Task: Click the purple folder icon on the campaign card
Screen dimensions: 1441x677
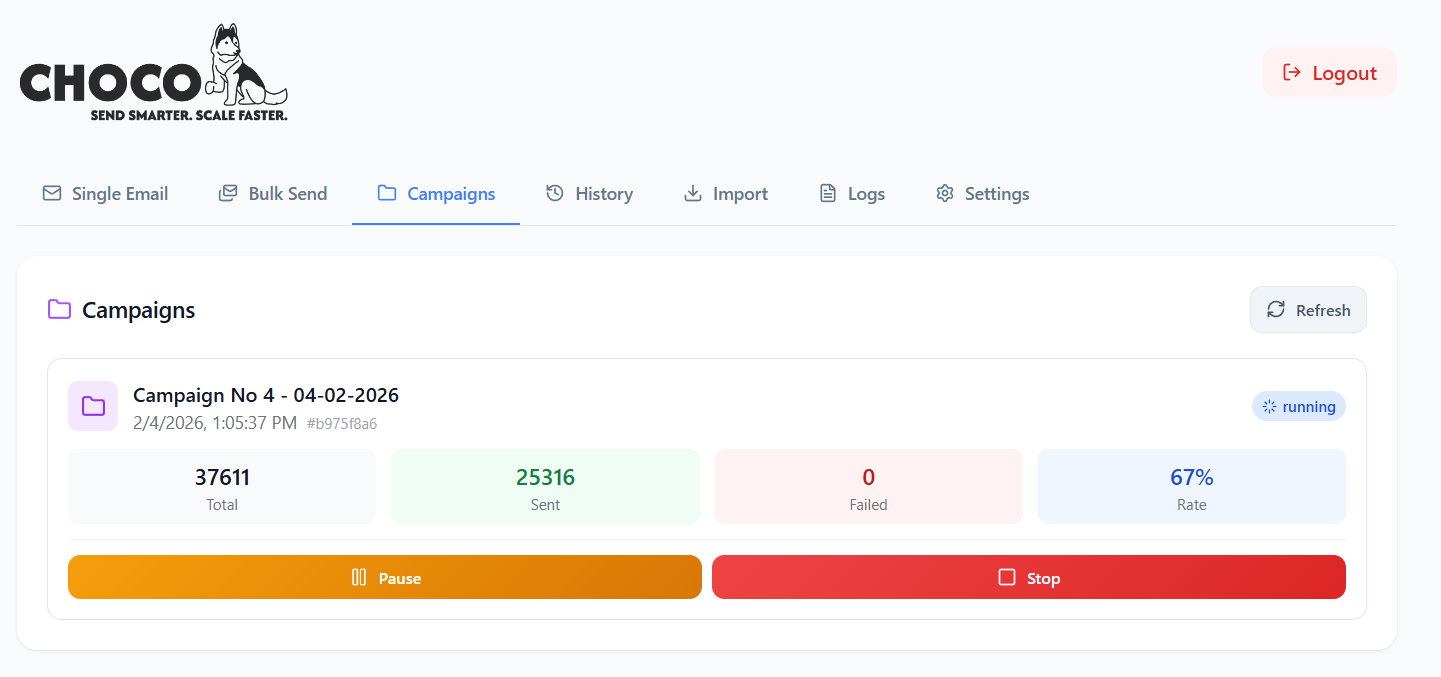Action: [x=93, y=406]
